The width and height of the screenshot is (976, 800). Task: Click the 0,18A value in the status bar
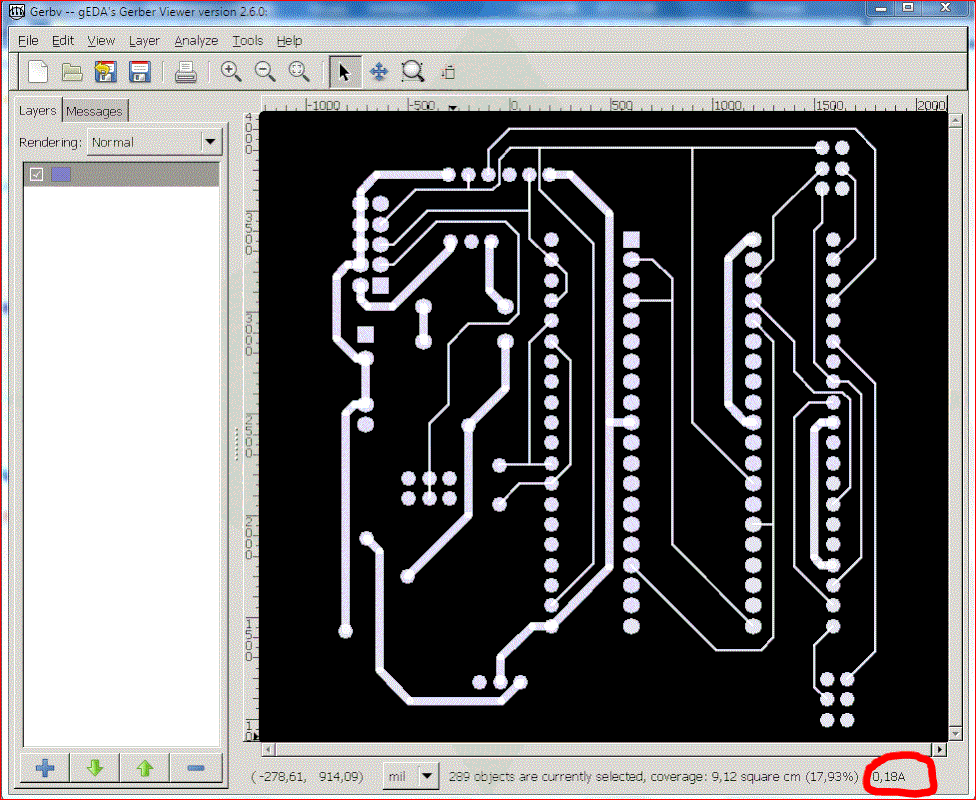[889, 777]
